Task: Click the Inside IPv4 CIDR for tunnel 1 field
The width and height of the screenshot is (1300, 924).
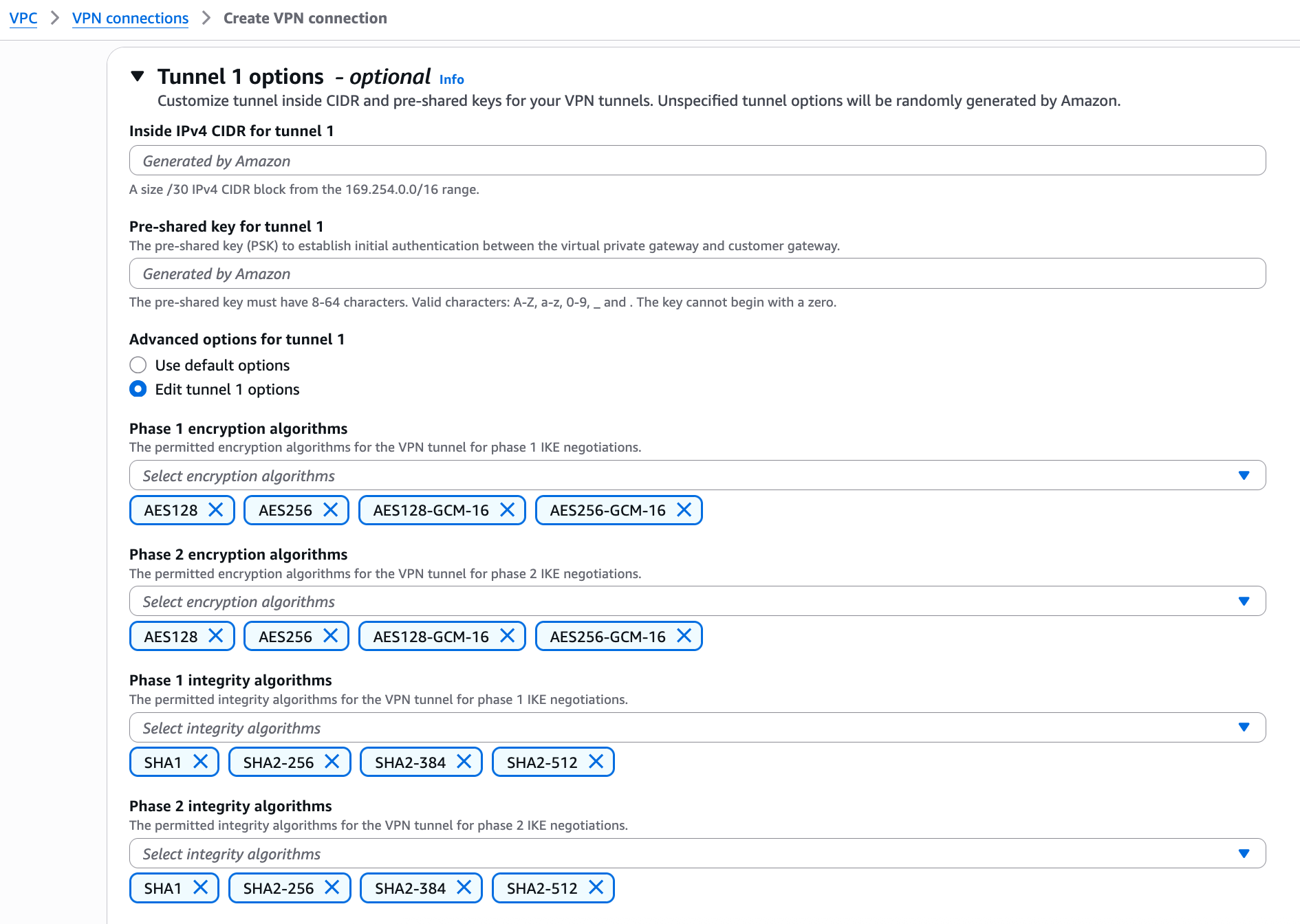Action: pyautogui.click(x=697, y=161)
